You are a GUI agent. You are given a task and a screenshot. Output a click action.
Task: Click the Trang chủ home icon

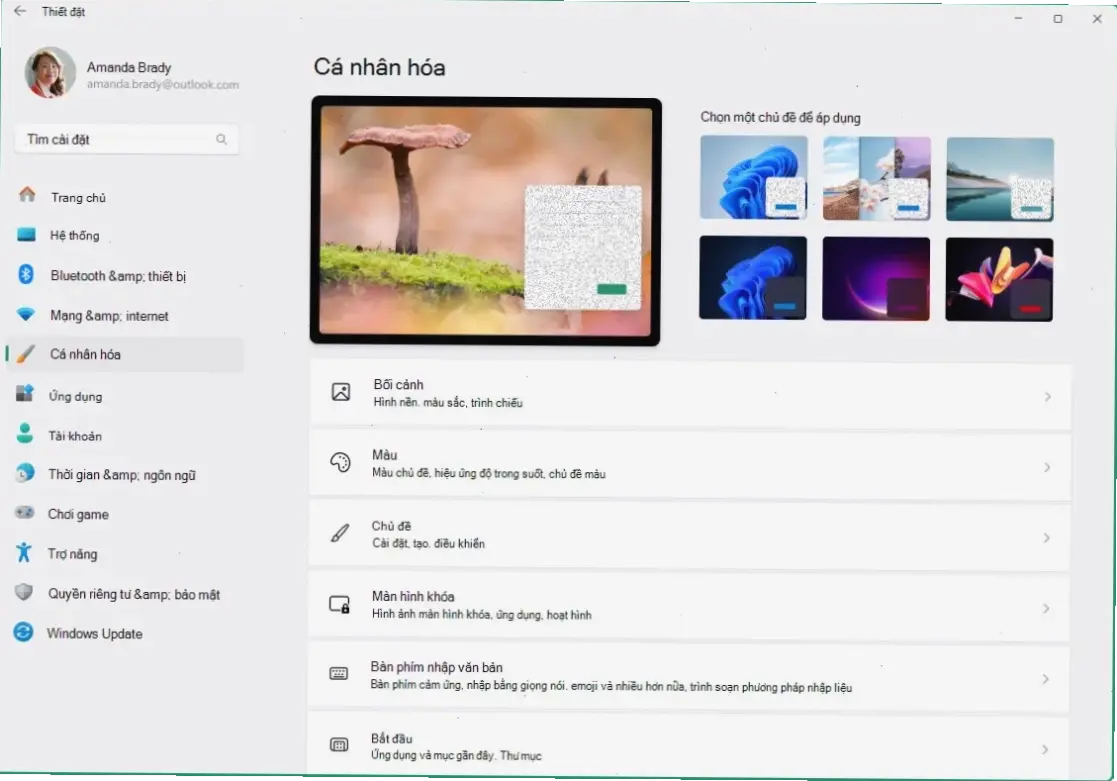27,196
